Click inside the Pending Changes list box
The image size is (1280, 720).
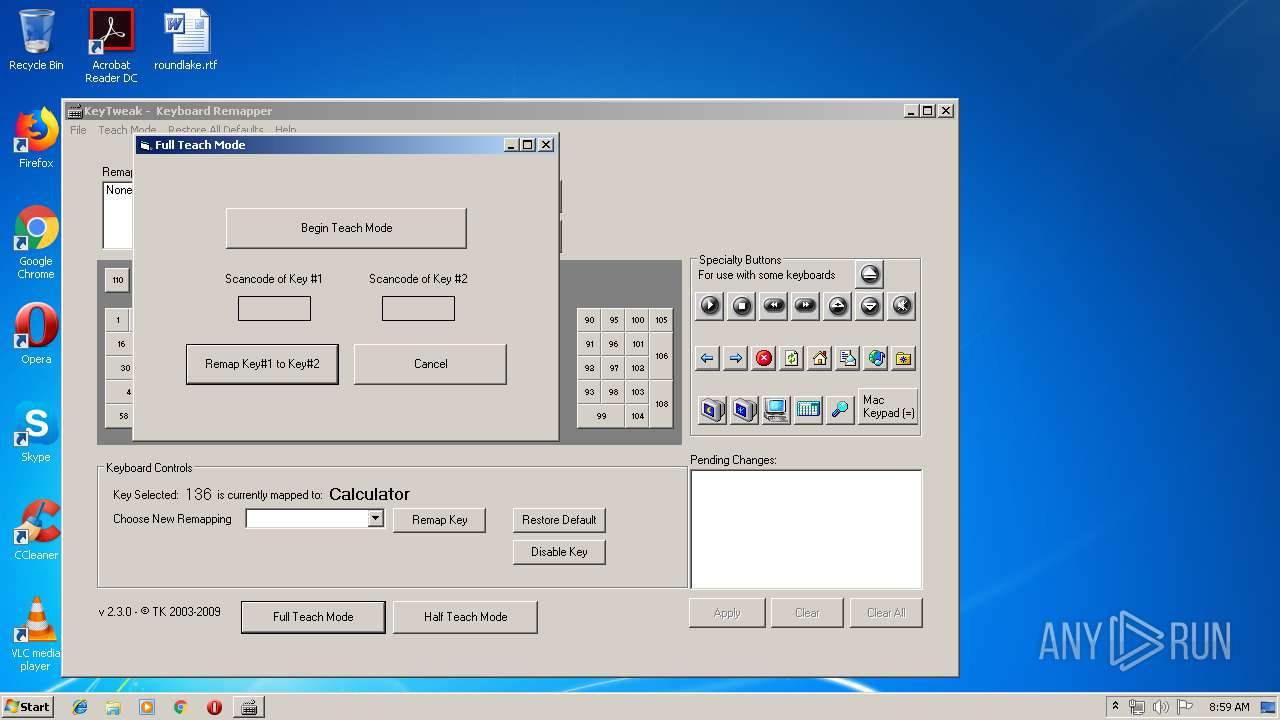(x=806, y=529)
